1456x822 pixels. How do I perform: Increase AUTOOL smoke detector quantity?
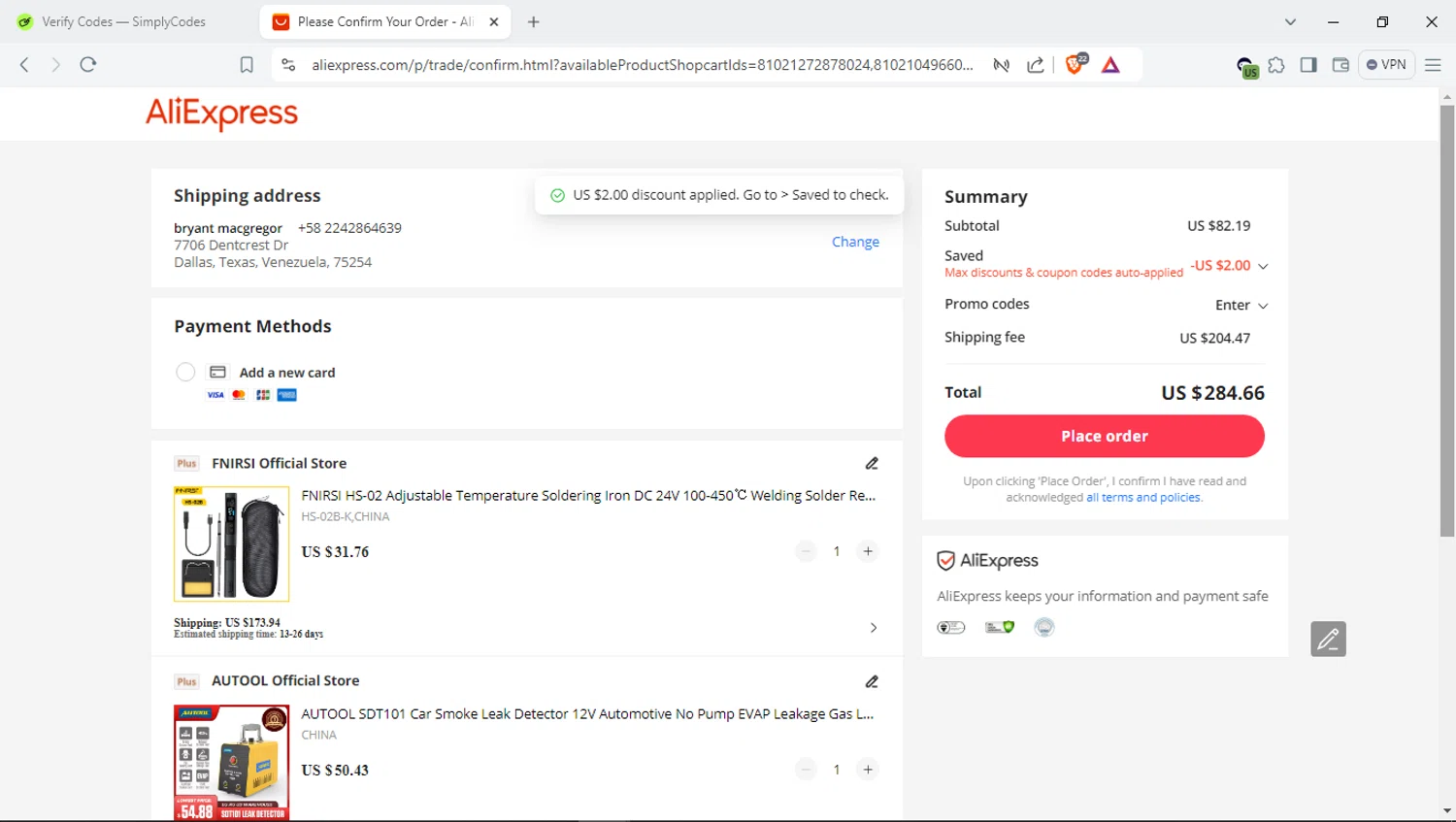click(x=868, y=770)
